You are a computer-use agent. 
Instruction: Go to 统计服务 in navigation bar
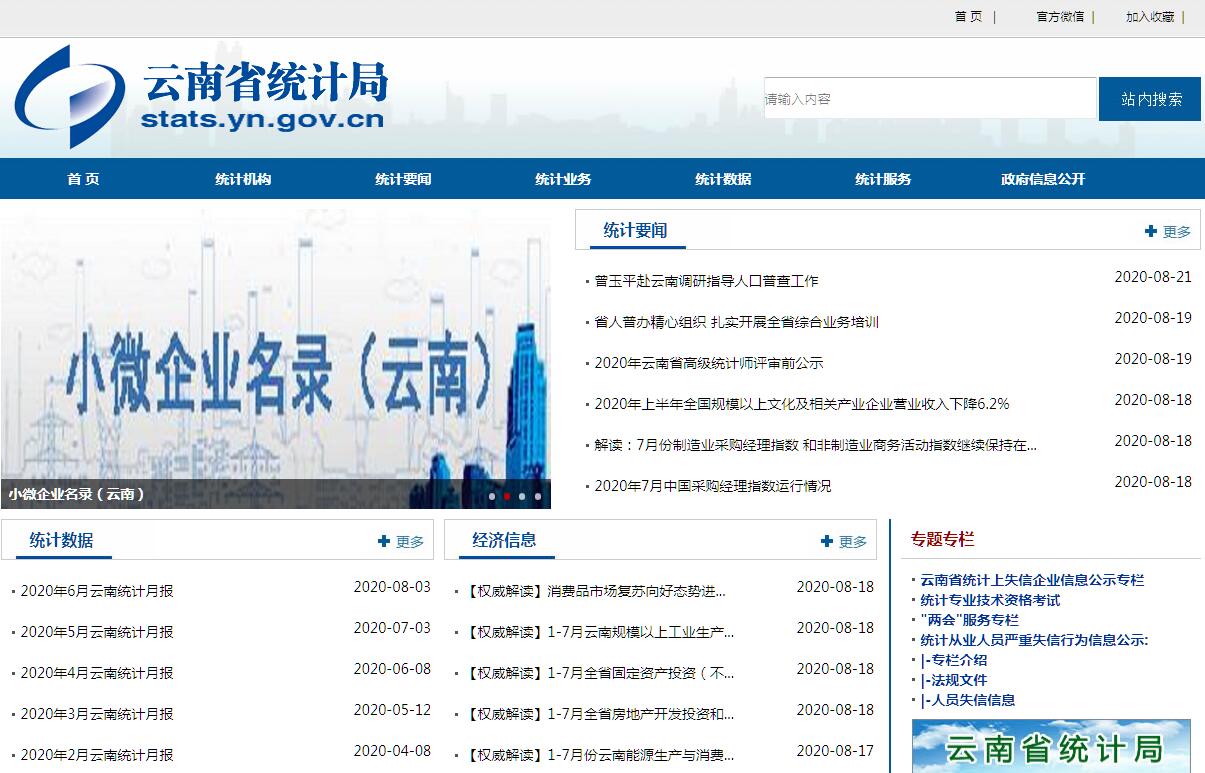(x=883, y=179)
